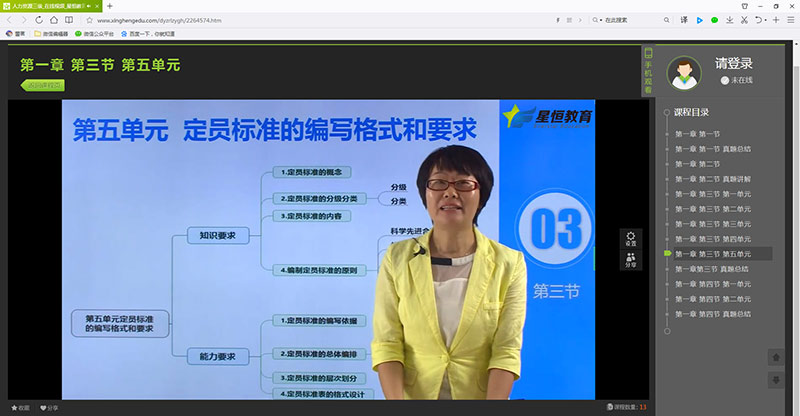
Task: Click the player share (分享) icon
Action: pyautogui.click(x=631, y=260)
